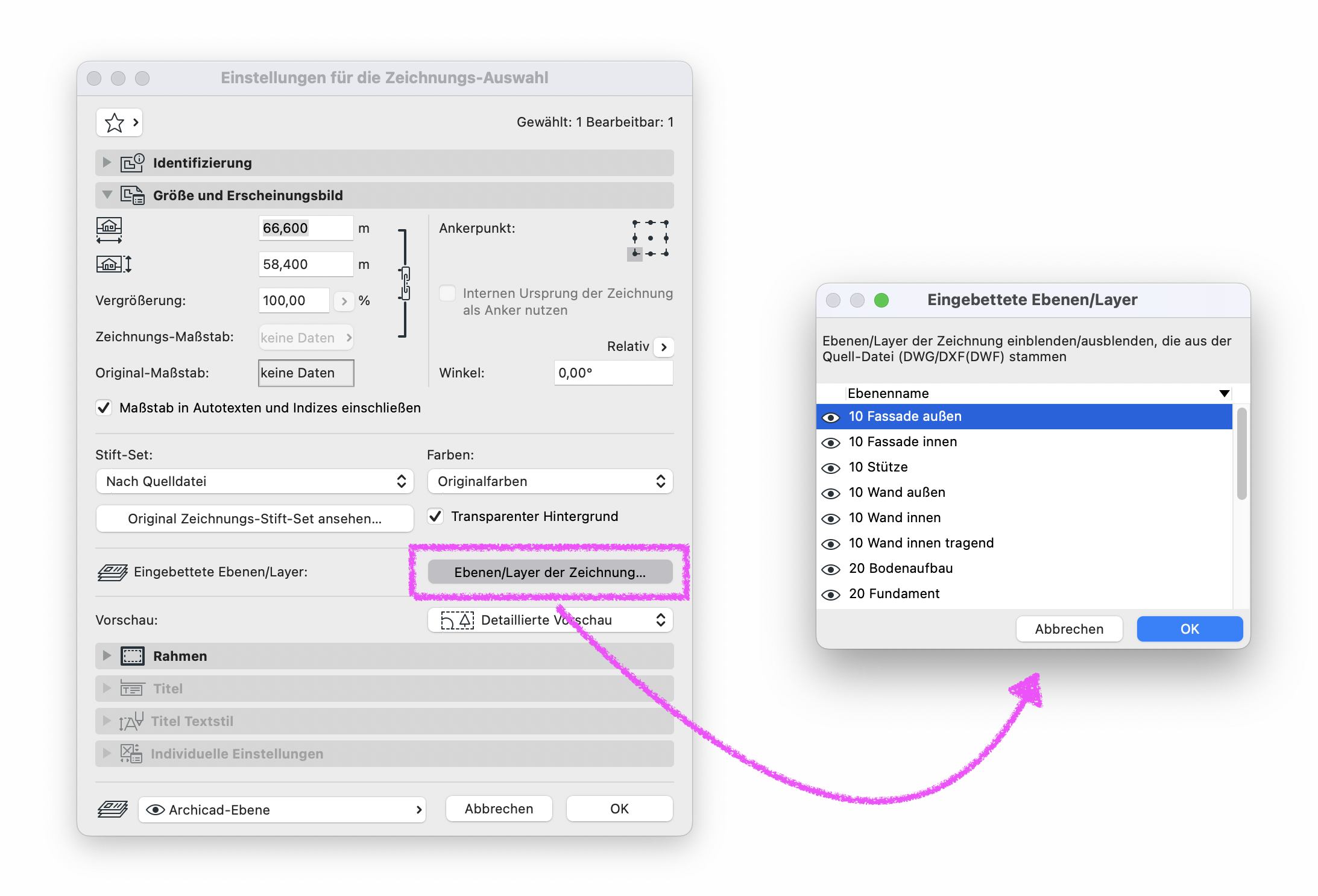Hide the 10 Wand innen tragend layer
1318x896 pixels.
coord(831,544)
